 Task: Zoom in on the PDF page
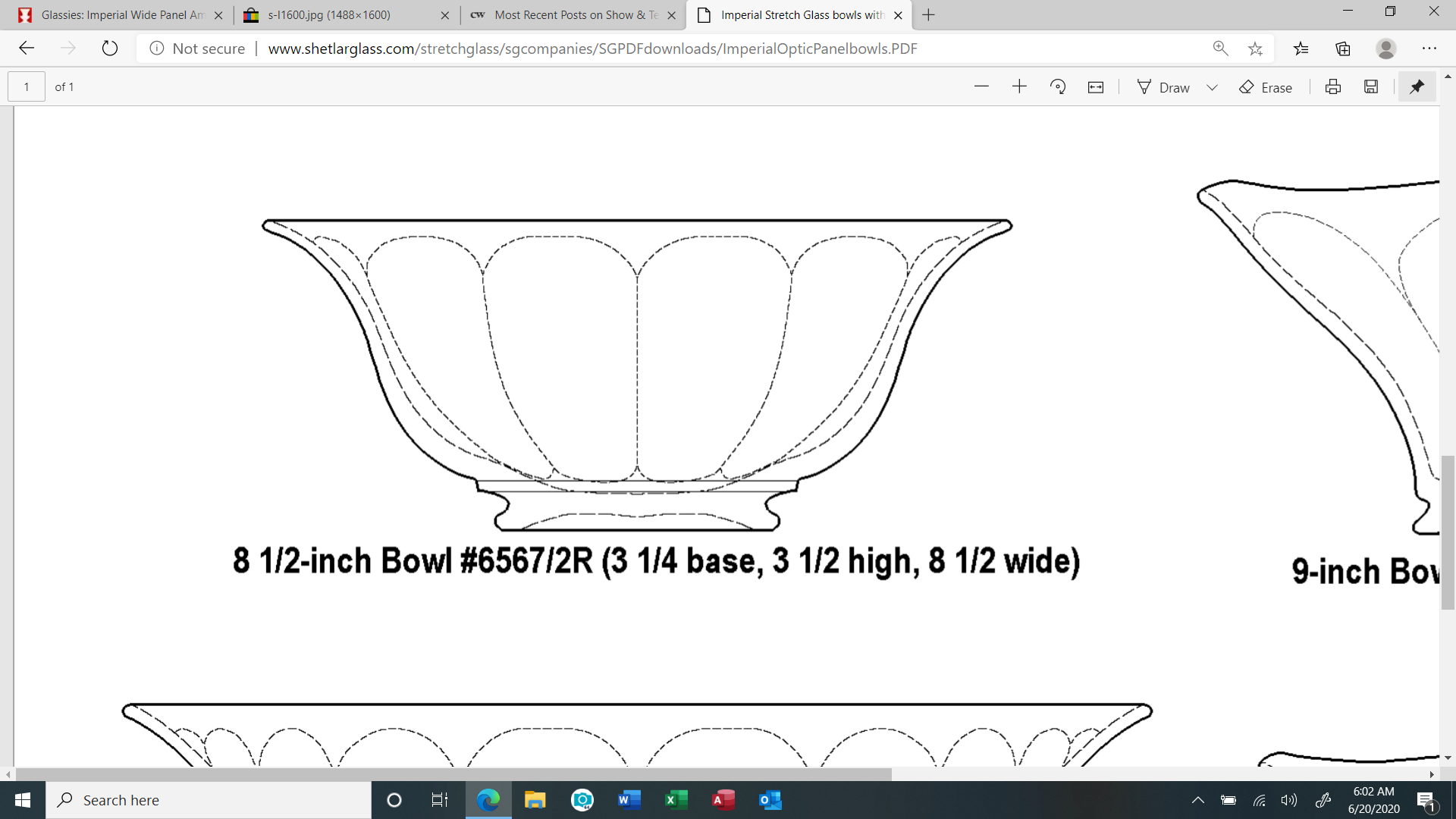pos(1019,86)
